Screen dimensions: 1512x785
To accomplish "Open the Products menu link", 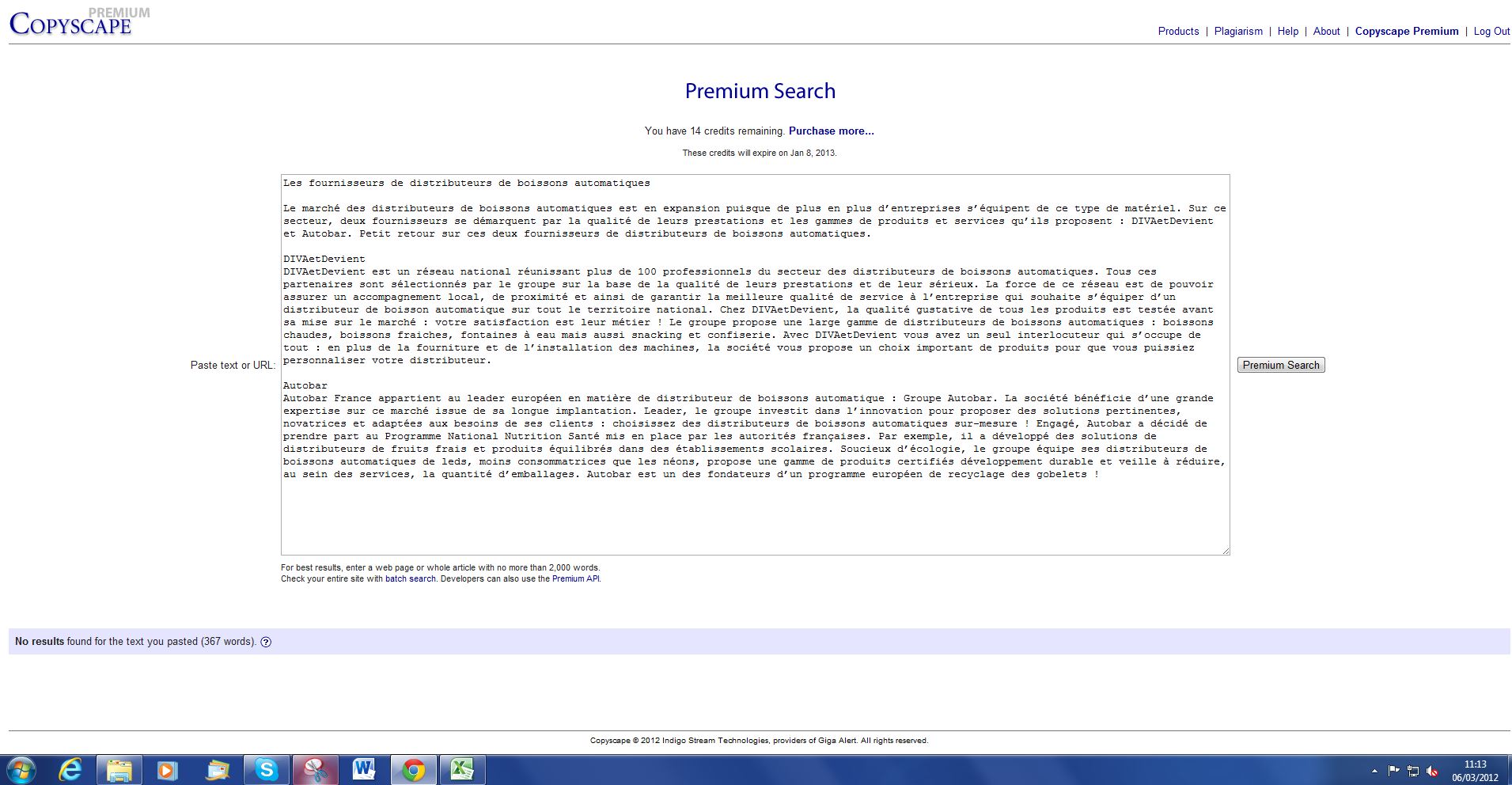I will tap(1178, 32).
